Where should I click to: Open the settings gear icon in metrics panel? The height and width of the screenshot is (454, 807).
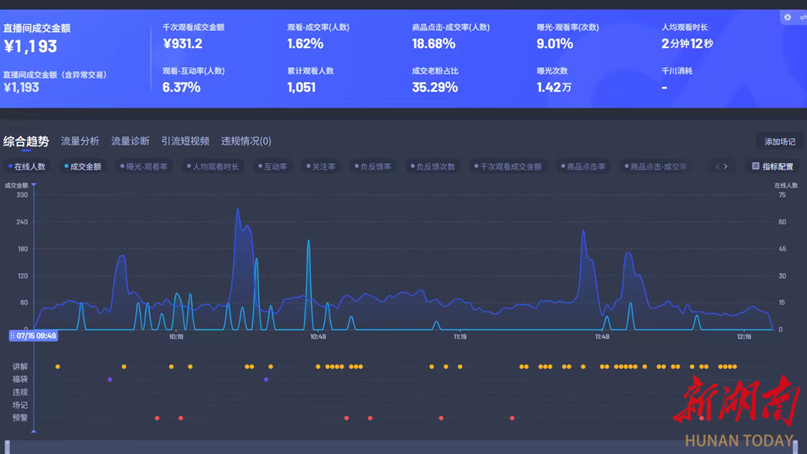[x=787, y=18]
